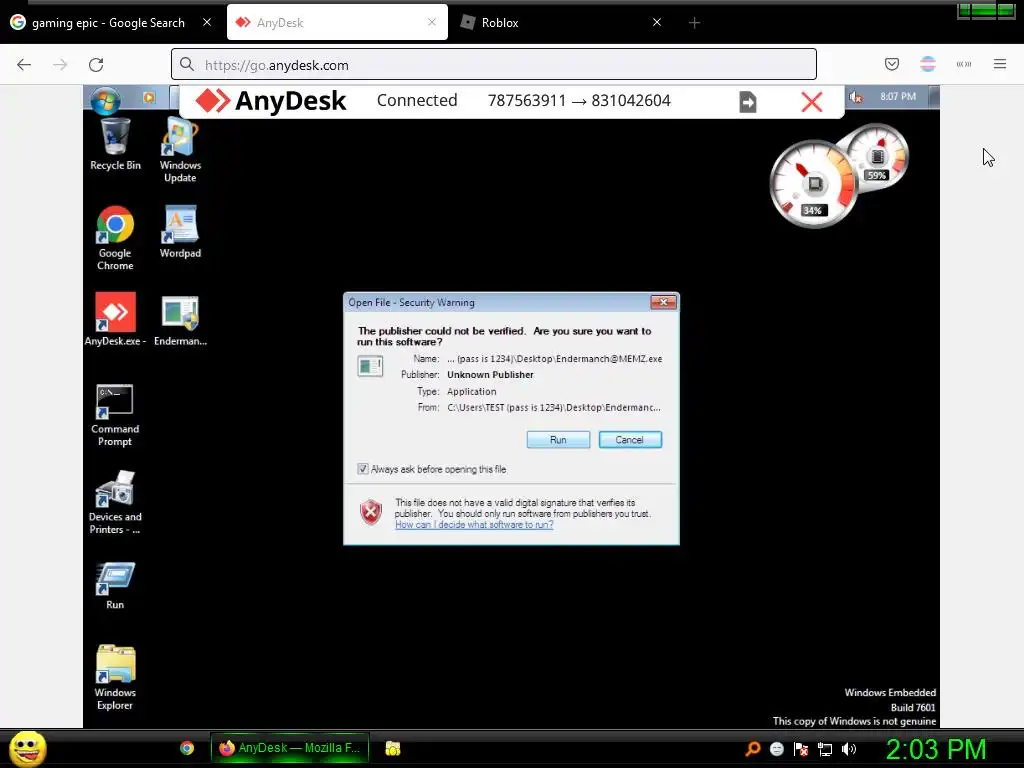
Task: Click the 8:07 PM remote clock
Action: (898, 97)
